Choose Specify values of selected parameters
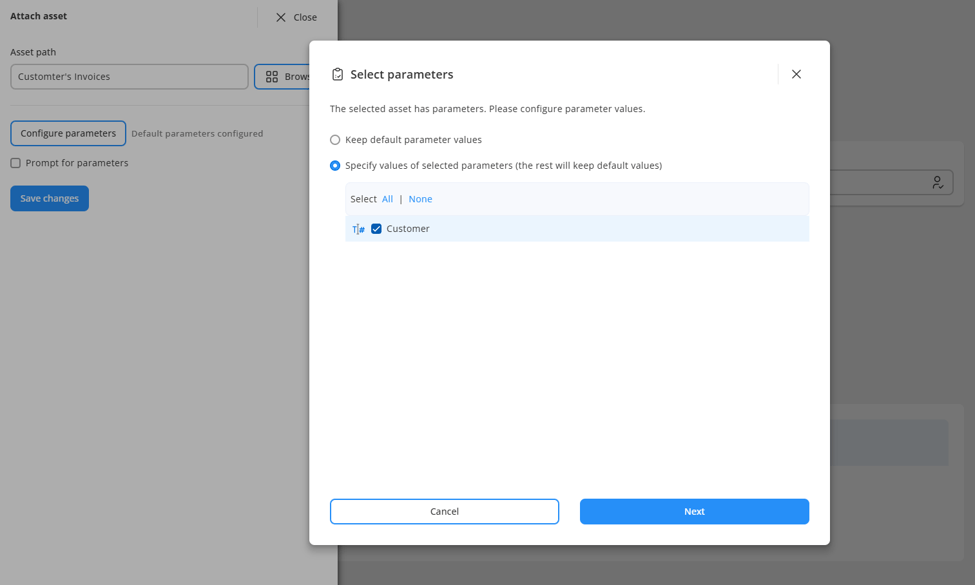This screenshot has height=585, width=975. click(x=335, y=165)
